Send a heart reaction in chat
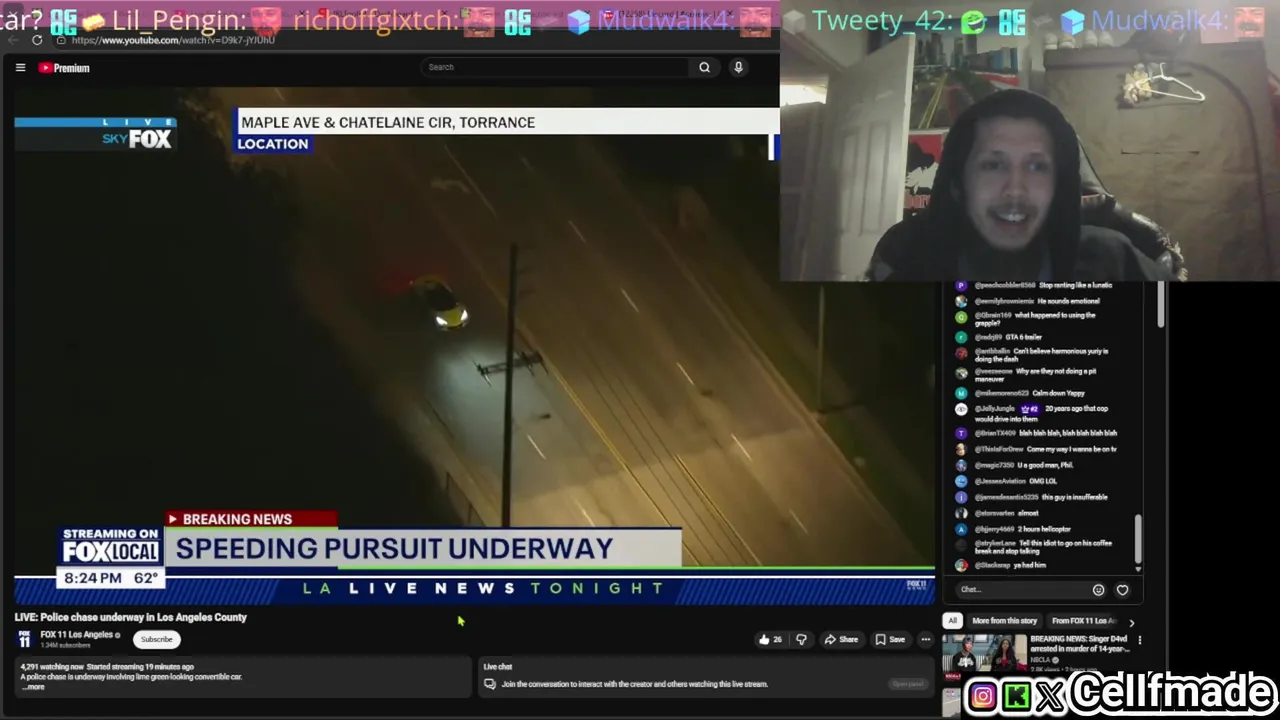Screen dimensions: 1280x720 click(x=1122, y=590)
